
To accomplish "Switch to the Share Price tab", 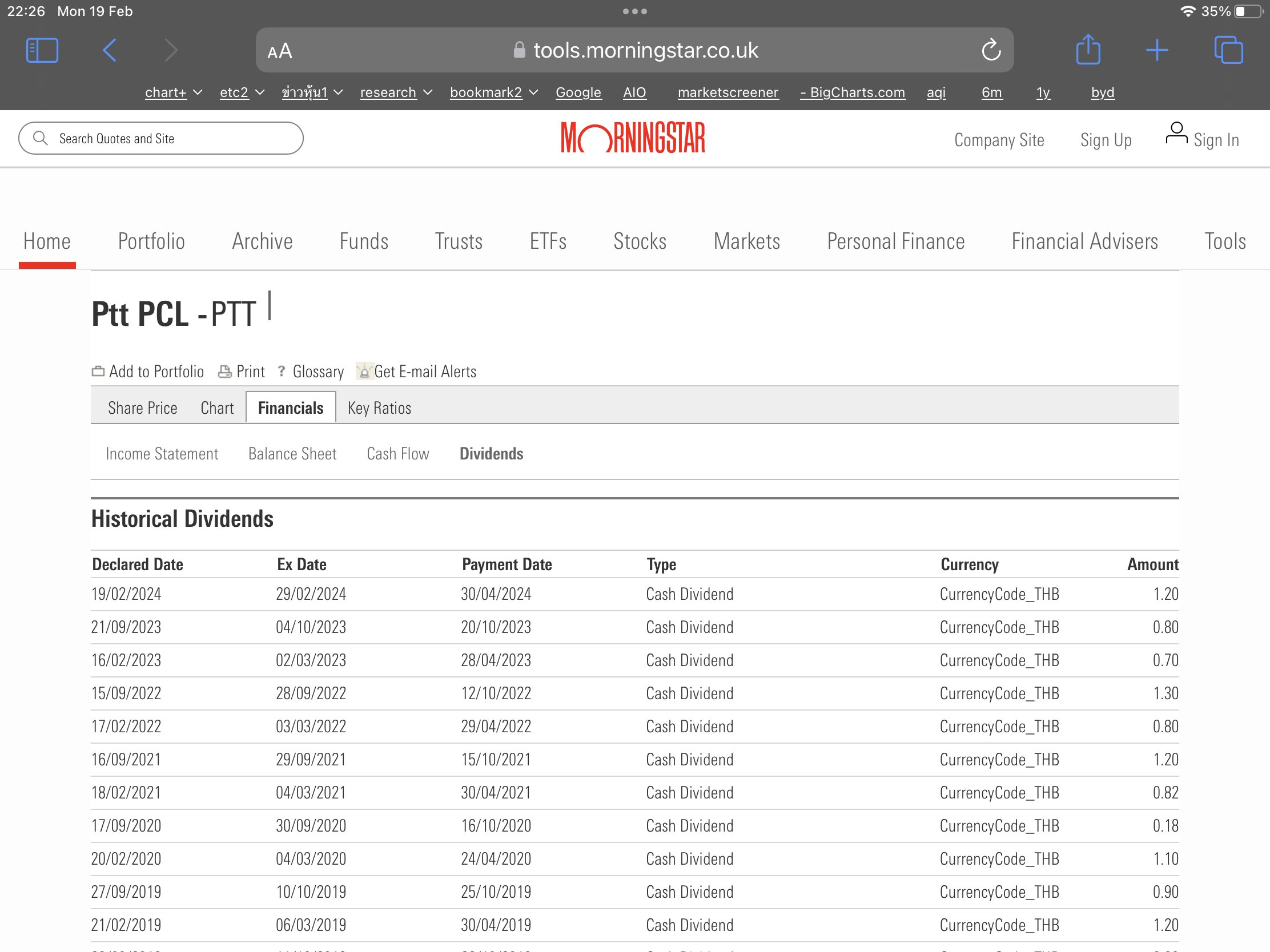I will coord(142,408).
